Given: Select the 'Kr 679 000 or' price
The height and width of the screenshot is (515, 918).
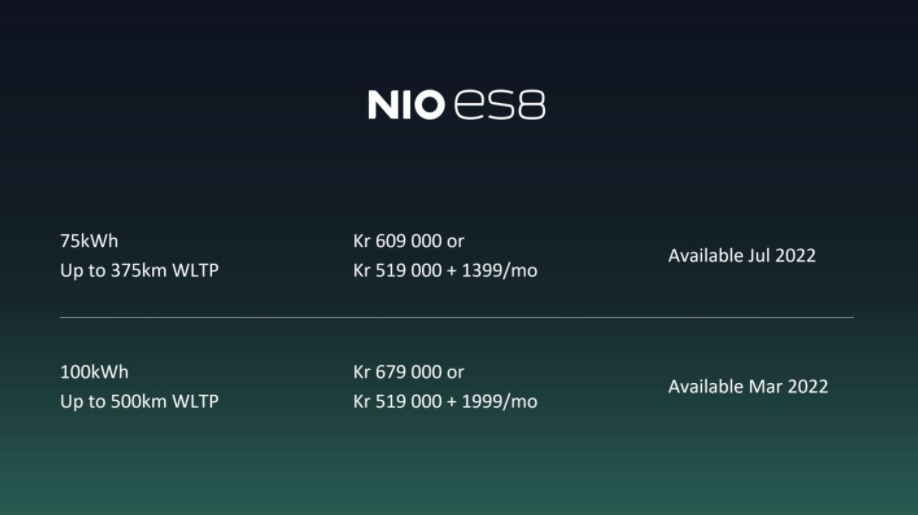Looking at the screenshot, I should point(409,372).
